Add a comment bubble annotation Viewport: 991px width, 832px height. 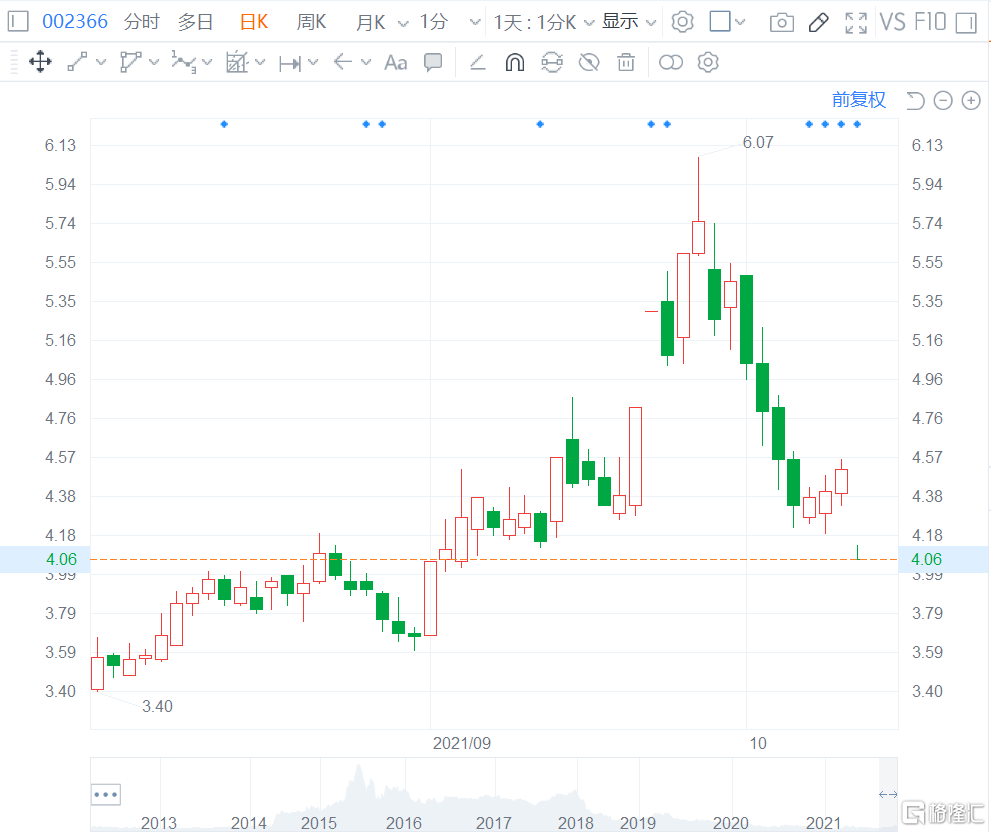pyautogui.click(x=433, y=62)
